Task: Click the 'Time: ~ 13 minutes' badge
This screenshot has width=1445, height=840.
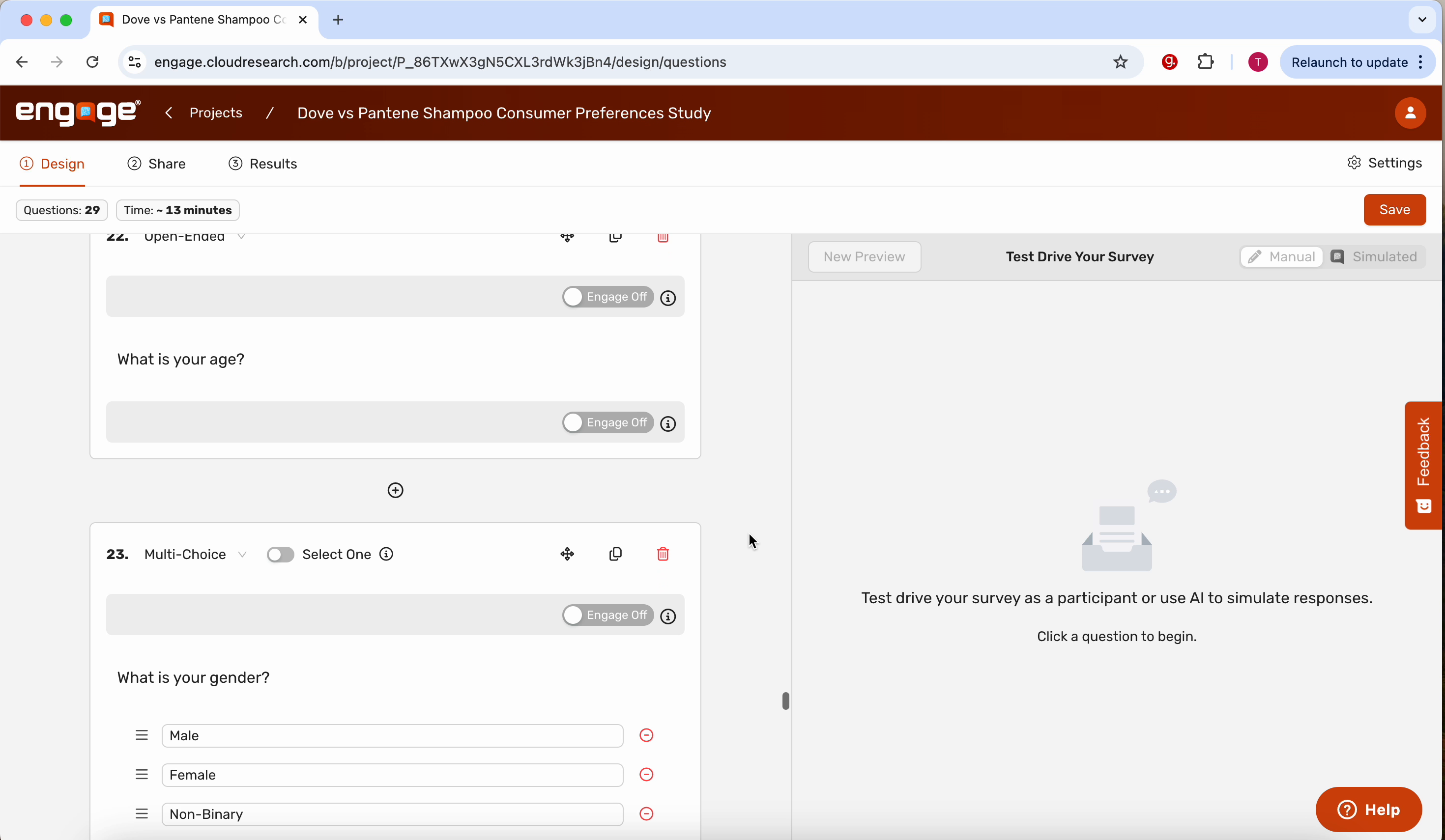Action: 178,210
